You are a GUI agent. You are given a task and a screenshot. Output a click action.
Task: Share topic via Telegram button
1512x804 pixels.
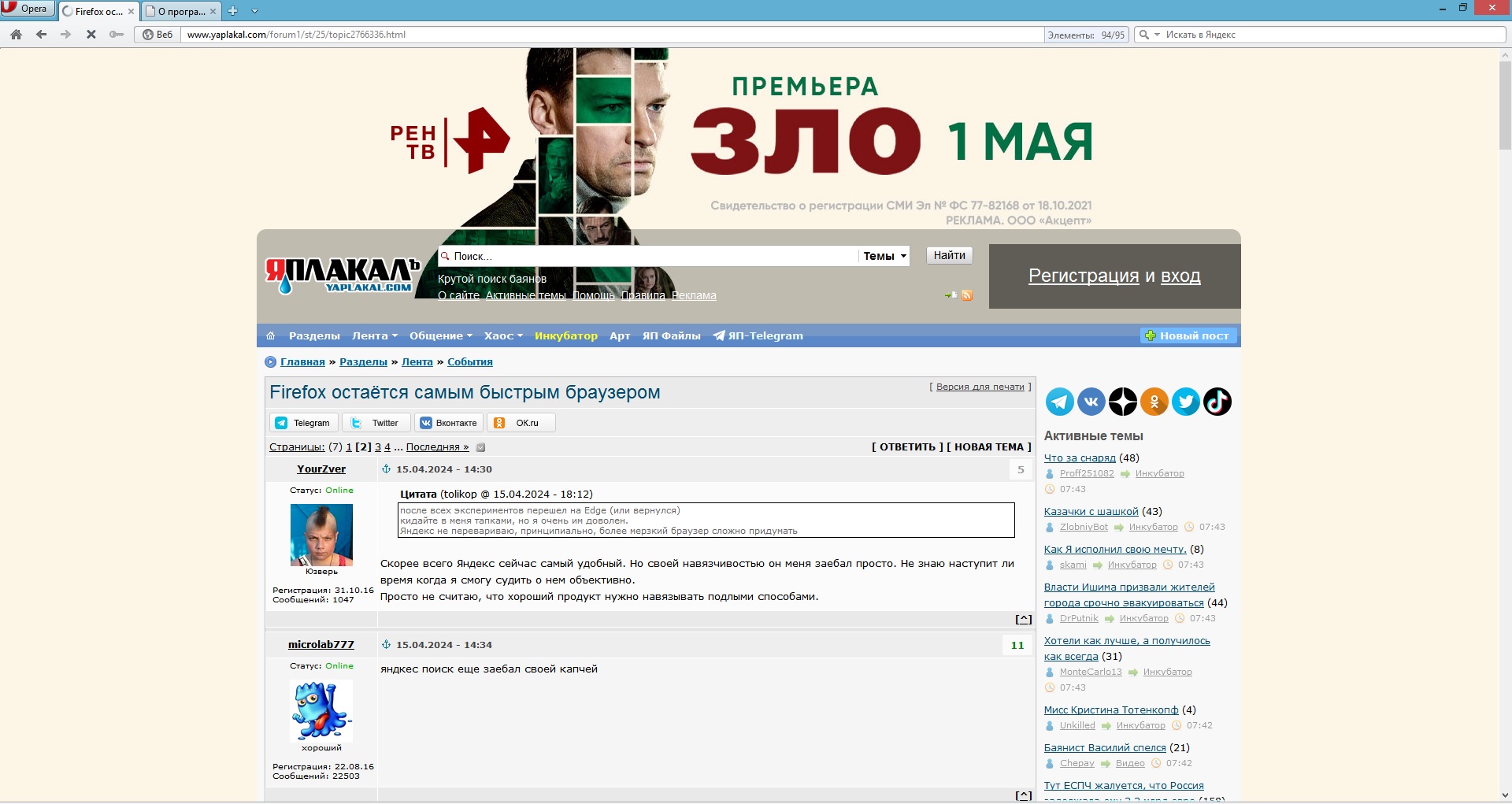(304, 423)
